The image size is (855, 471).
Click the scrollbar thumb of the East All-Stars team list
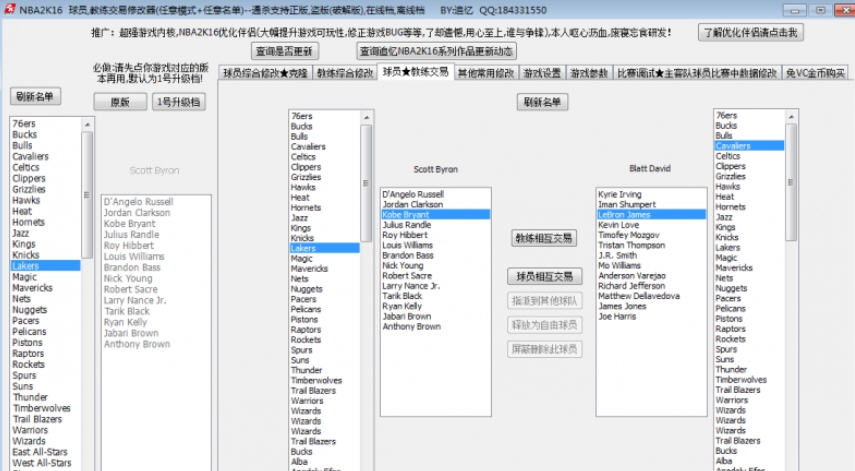pyautogui.click(x=87, y=195)
